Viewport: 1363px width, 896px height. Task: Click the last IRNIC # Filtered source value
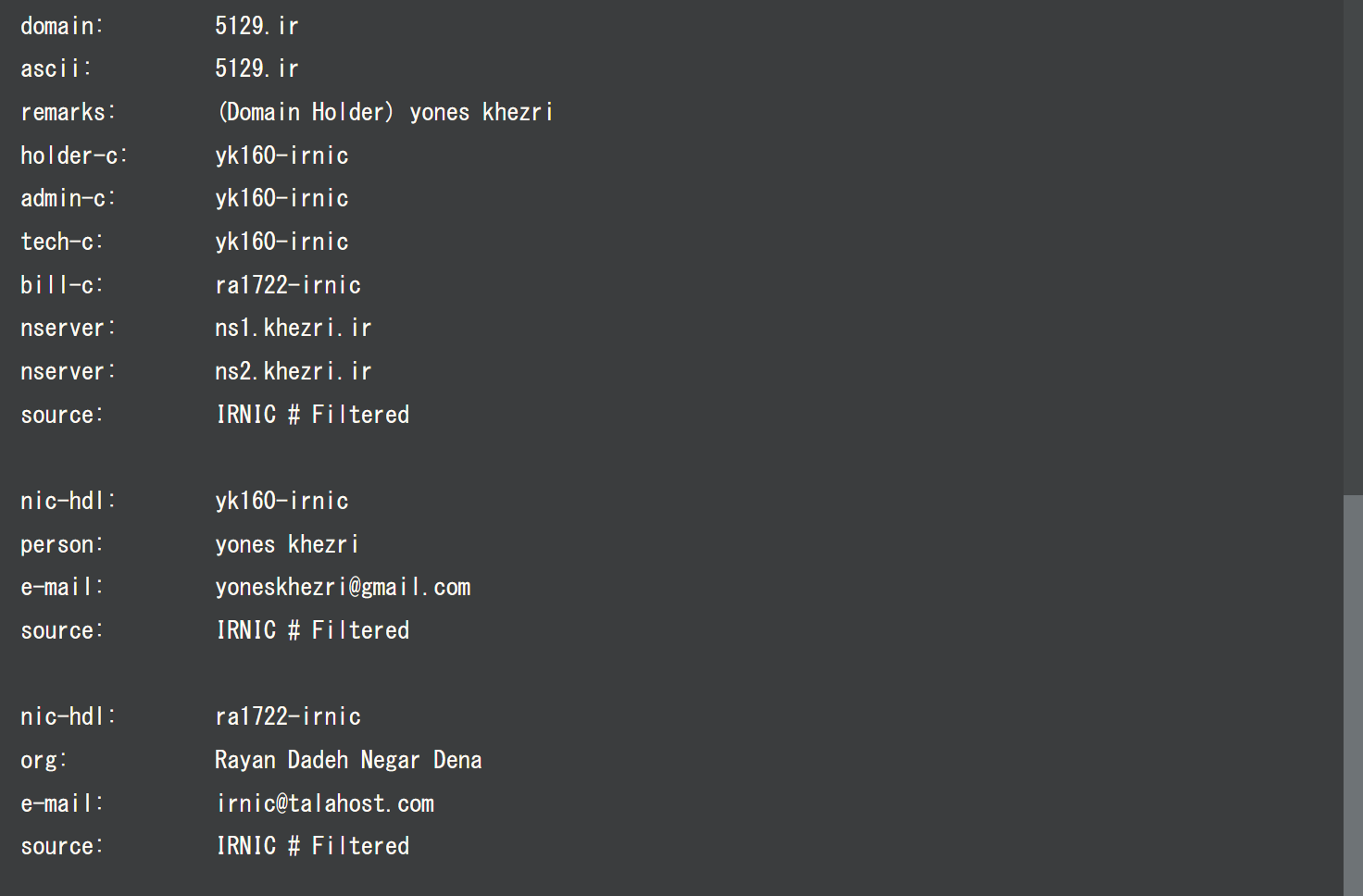[313, 846]
